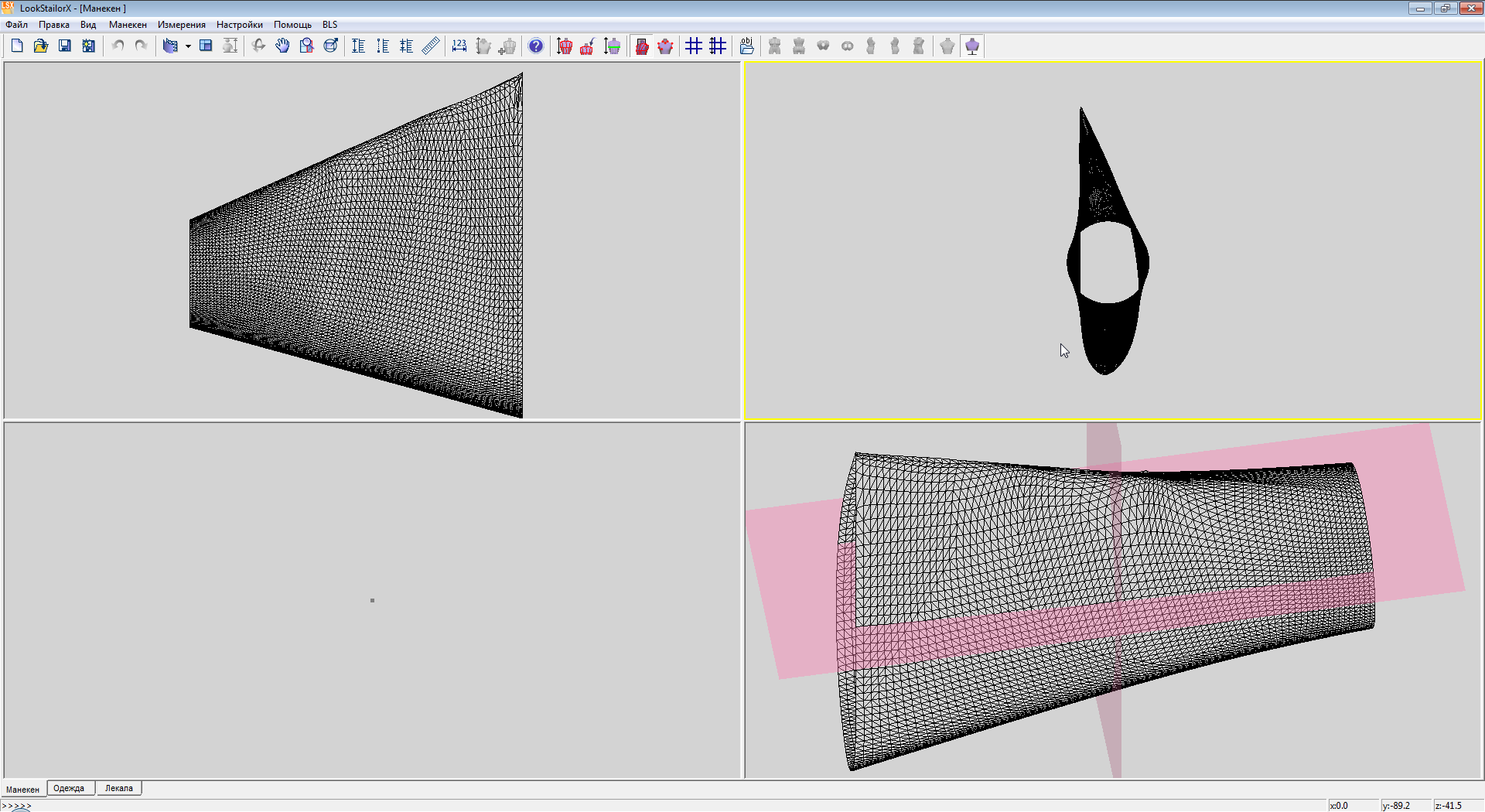Click the four-pane layout toolbar button

click(206, 46)
